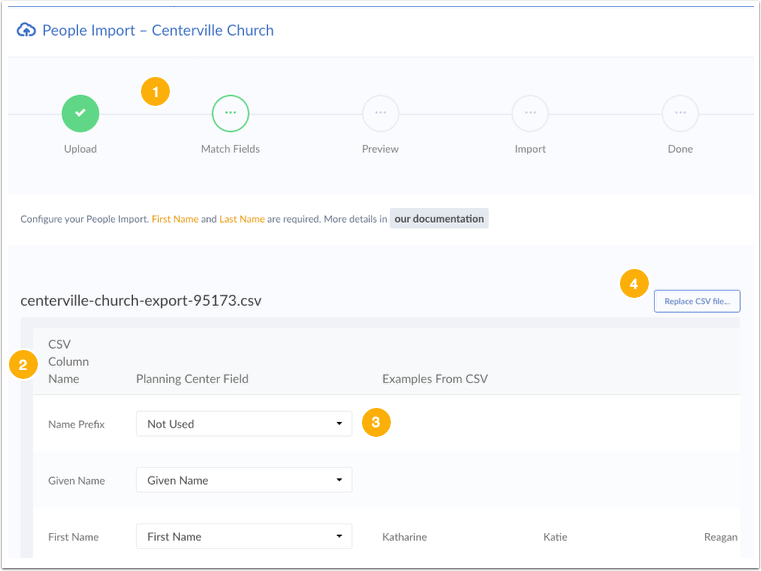Click the orange 'Last Name' required text
The image size is (761, 571).
(x=242, y=219)
